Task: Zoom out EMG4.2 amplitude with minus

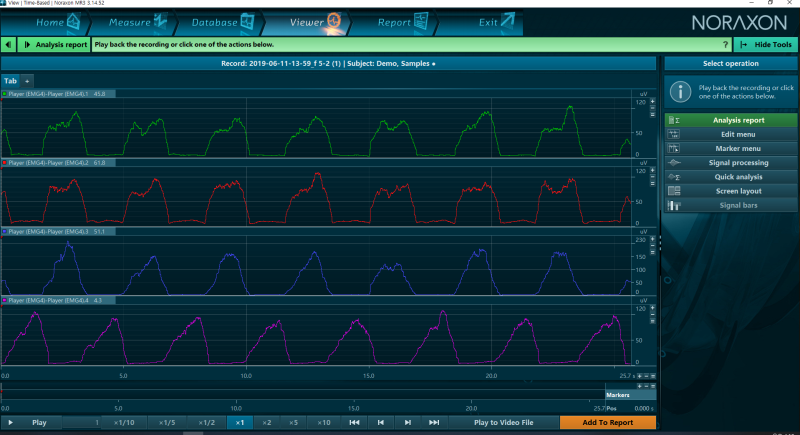Action: pyautogui.click(x=653, y=177)
